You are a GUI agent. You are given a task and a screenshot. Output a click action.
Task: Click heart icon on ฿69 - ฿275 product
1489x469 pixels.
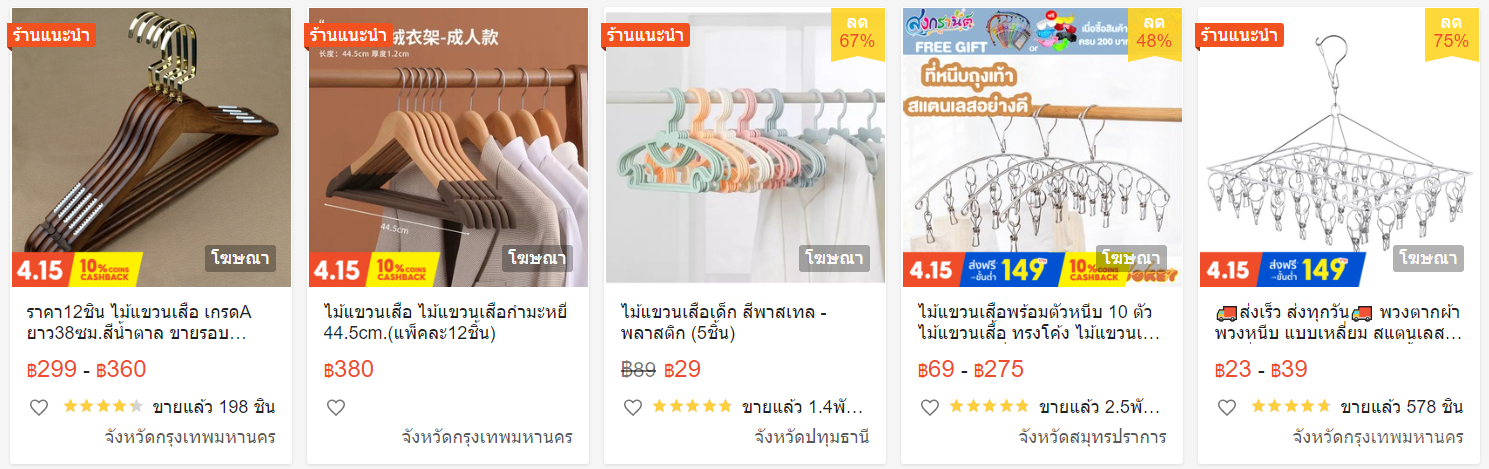(x=929, y=407)
